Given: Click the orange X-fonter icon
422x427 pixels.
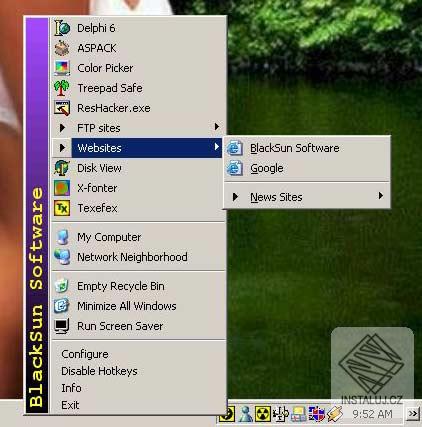Looking at the screenshot, I should pos(62,188).
